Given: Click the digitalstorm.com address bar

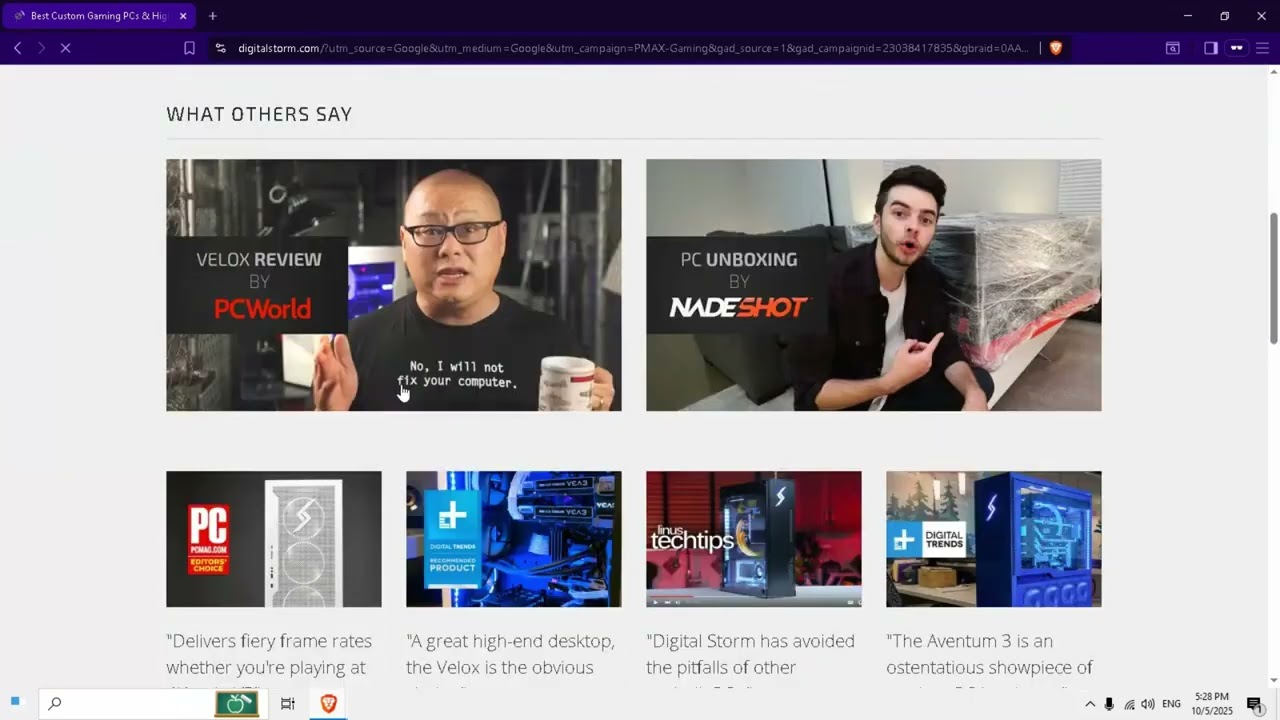Looking at the screenshot, I should click(632, 48).
